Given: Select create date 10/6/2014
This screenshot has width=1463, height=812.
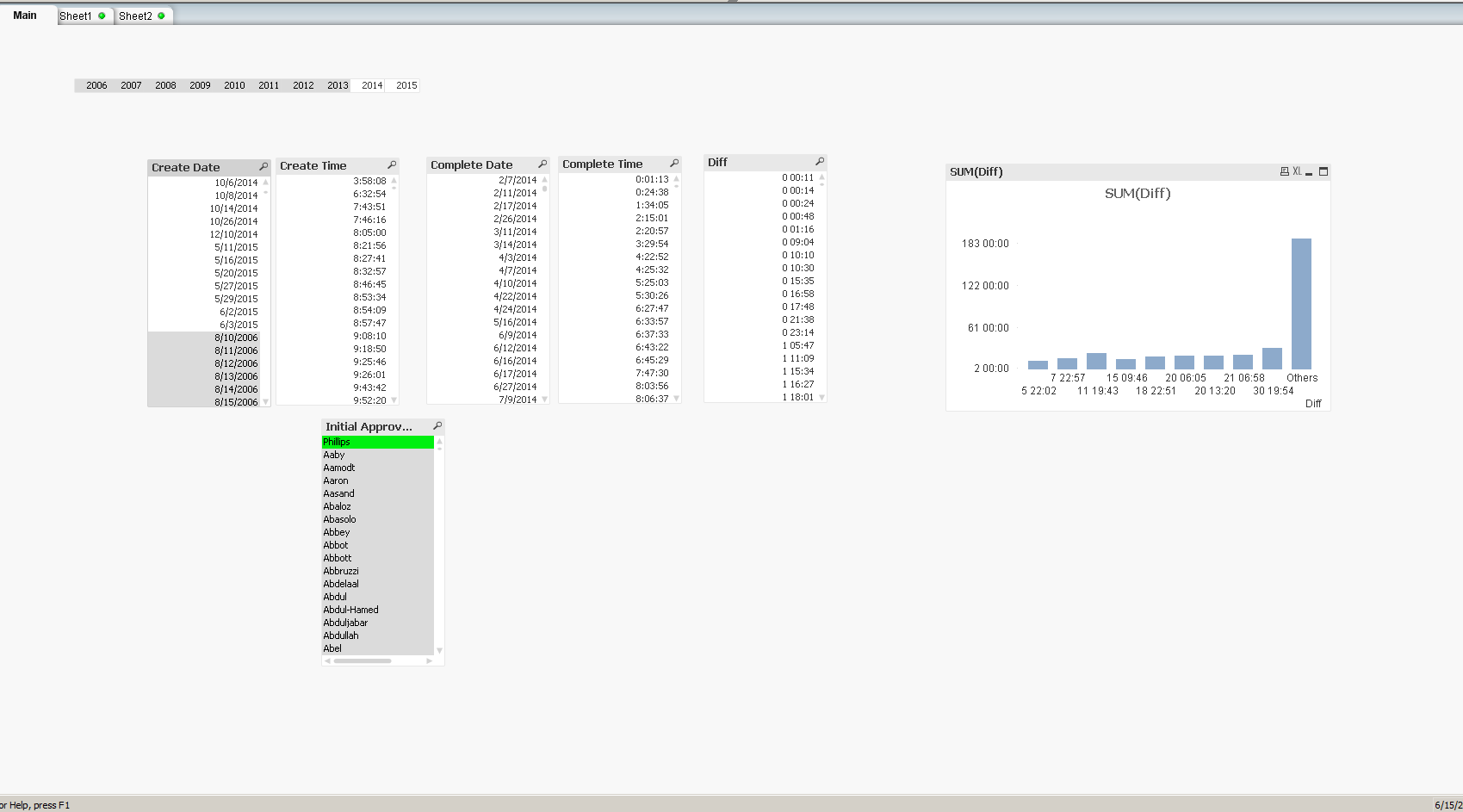Looking at the screenshot, I should [204, 183].
